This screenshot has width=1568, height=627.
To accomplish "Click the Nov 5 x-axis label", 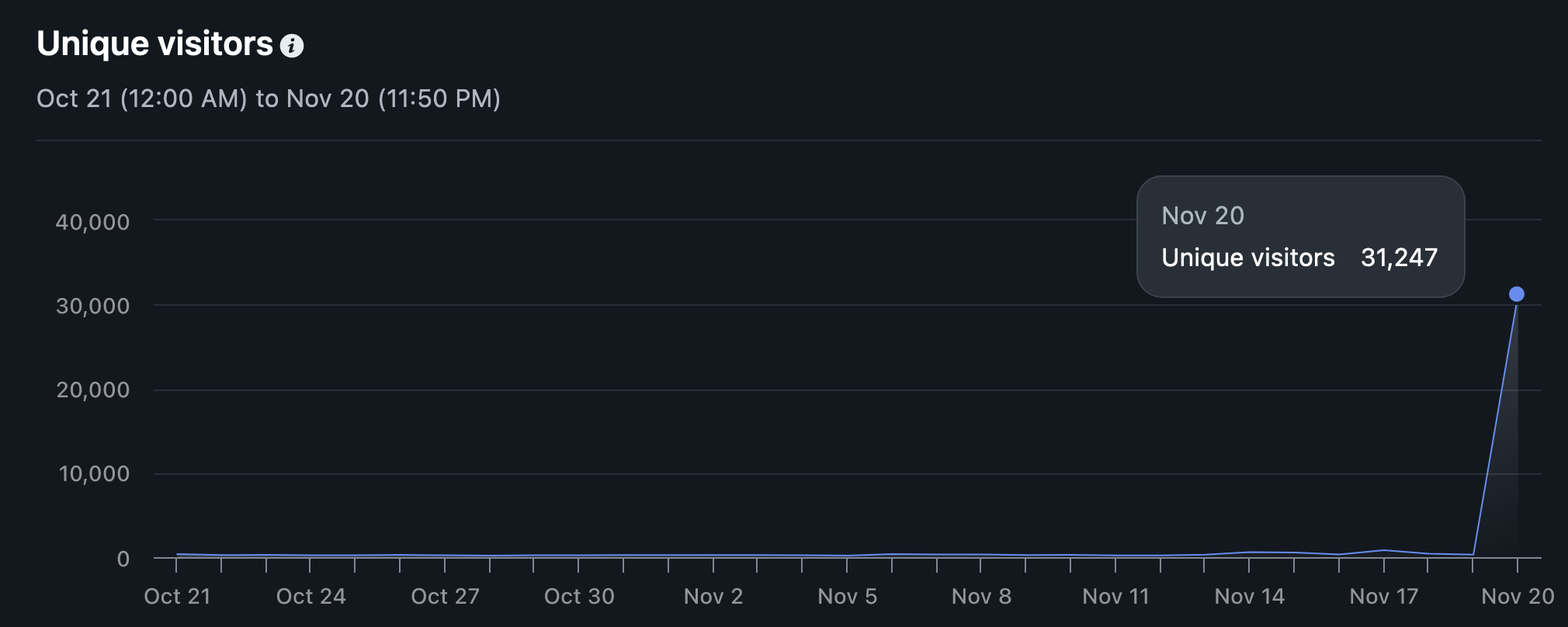I will (848, 596).
